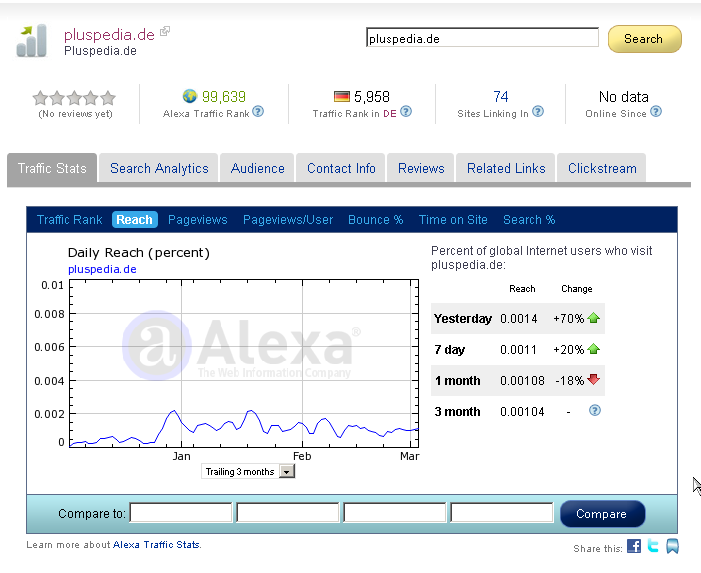The height and width of the screenshot is (573, 701).
Task: Click green up arrow in Yesterday row
Action: tap(593, 318)
